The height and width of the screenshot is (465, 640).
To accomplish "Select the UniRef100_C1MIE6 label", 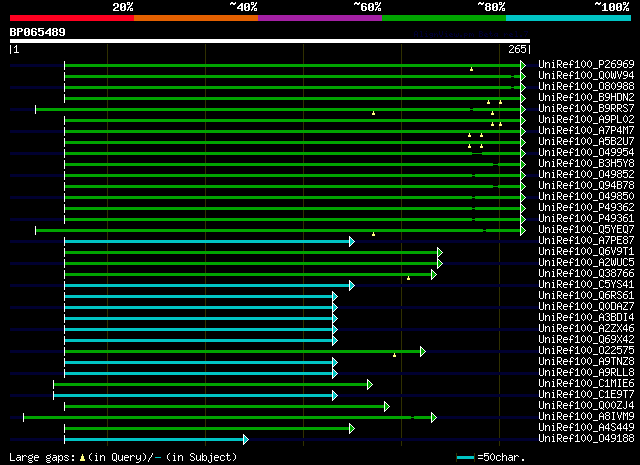I will (586, 384).
